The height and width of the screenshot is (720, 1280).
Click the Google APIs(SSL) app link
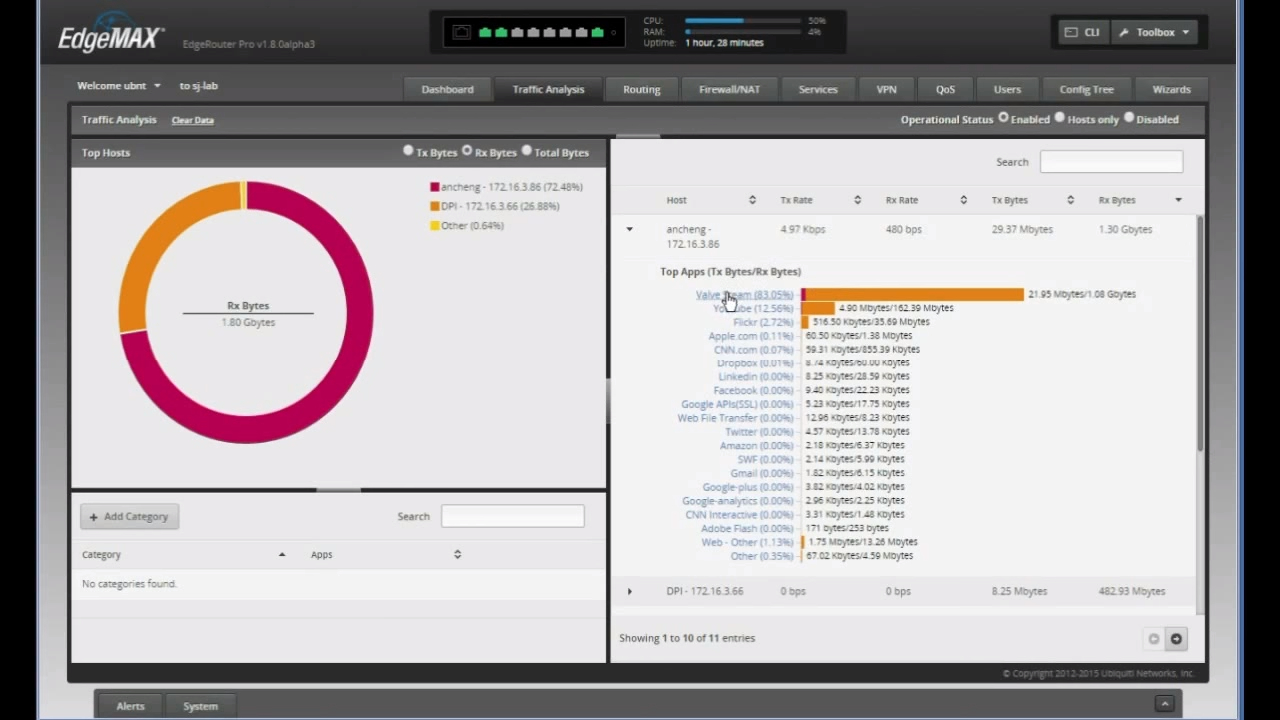tap(737, 405)
